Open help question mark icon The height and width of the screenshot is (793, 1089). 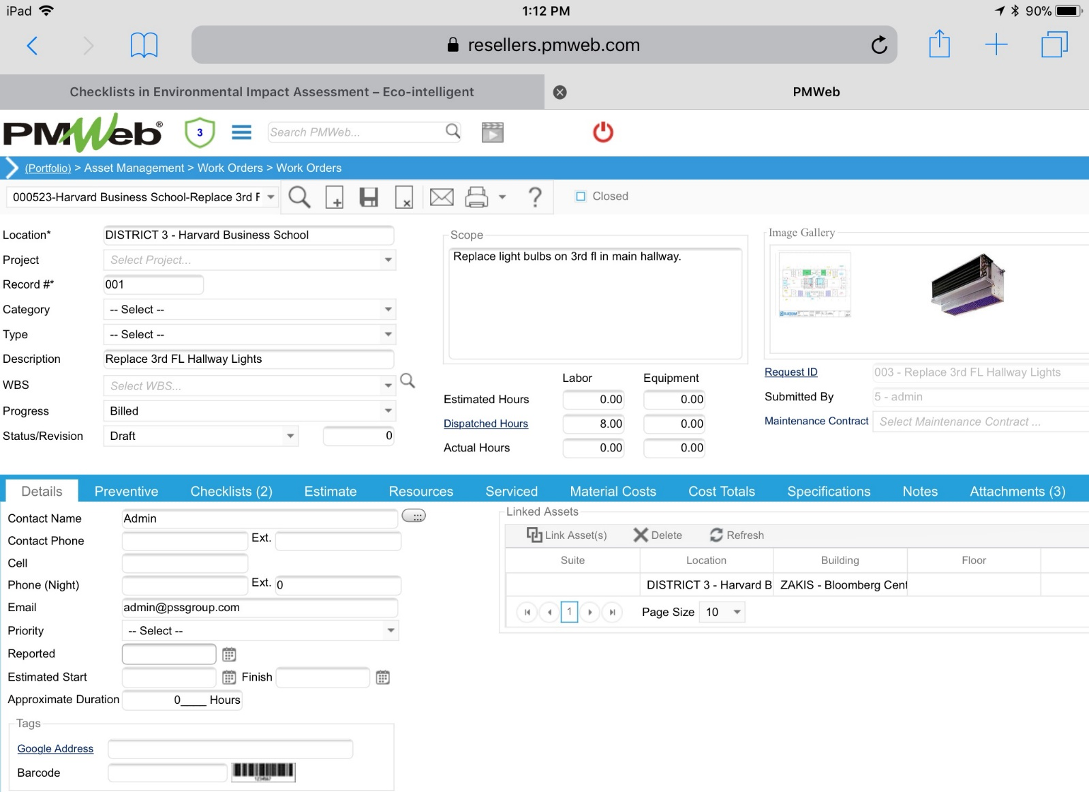point(535,197)
